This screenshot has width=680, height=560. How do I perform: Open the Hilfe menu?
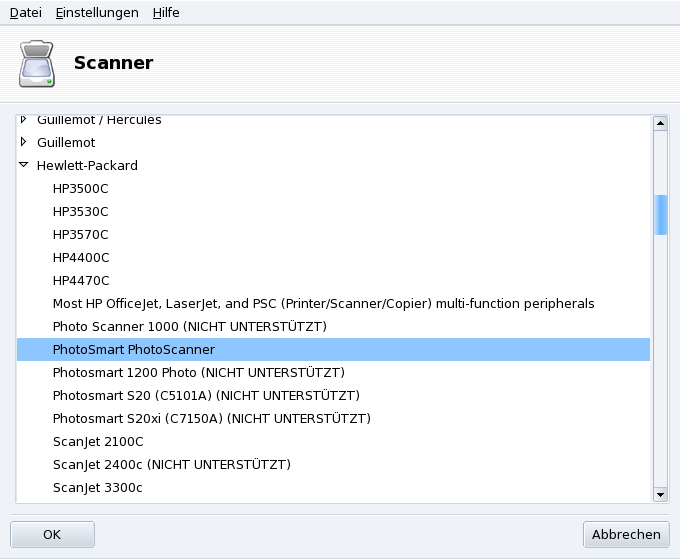(x=166, y=13)
